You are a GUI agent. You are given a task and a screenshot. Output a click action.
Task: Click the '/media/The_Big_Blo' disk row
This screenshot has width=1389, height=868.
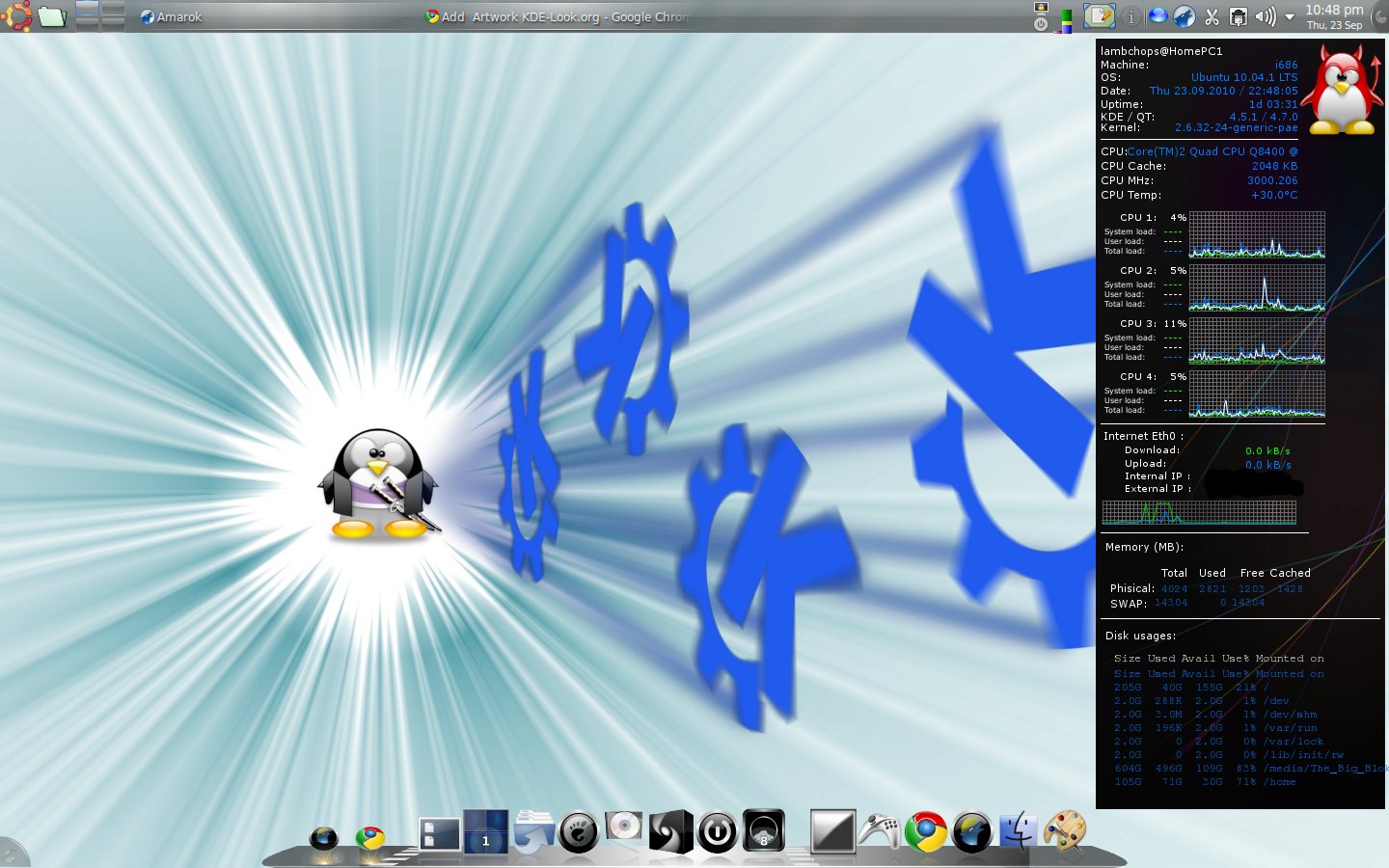tap(1249, 769)
